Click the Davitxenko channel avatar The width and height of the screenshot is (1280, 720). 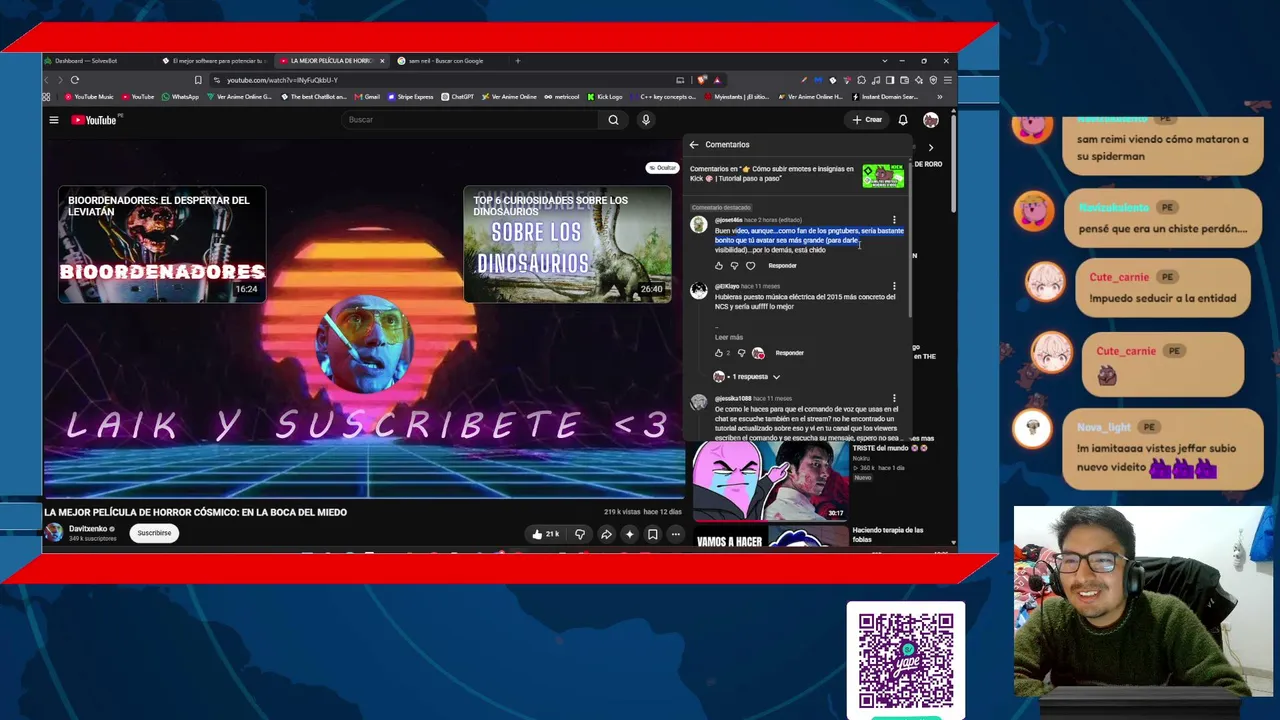point(54,533)
